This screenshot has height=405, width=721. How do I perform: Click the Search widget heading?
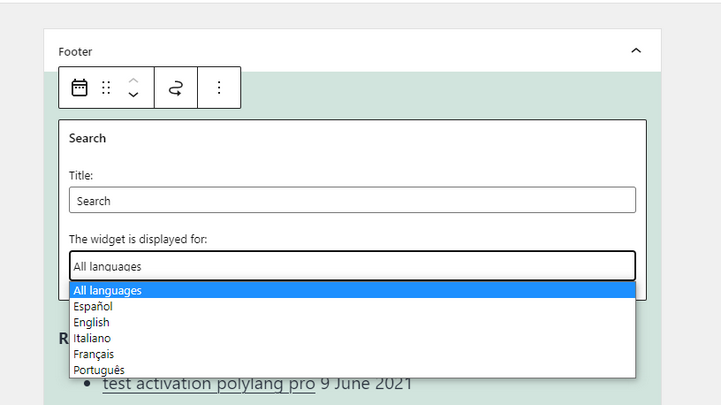tap(88, 138)
